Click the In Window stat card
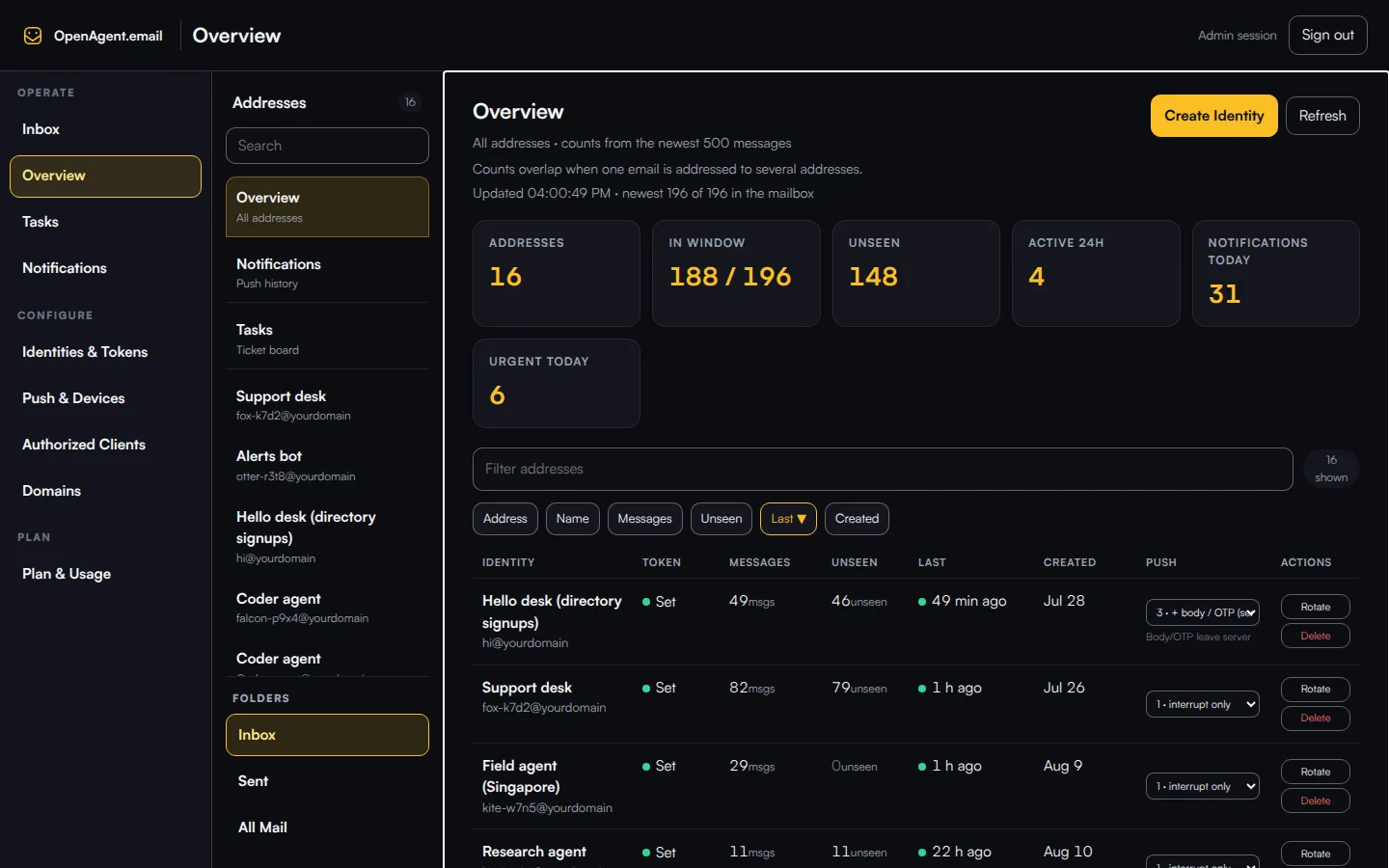 pyautogui.click(x=736, y=273)
